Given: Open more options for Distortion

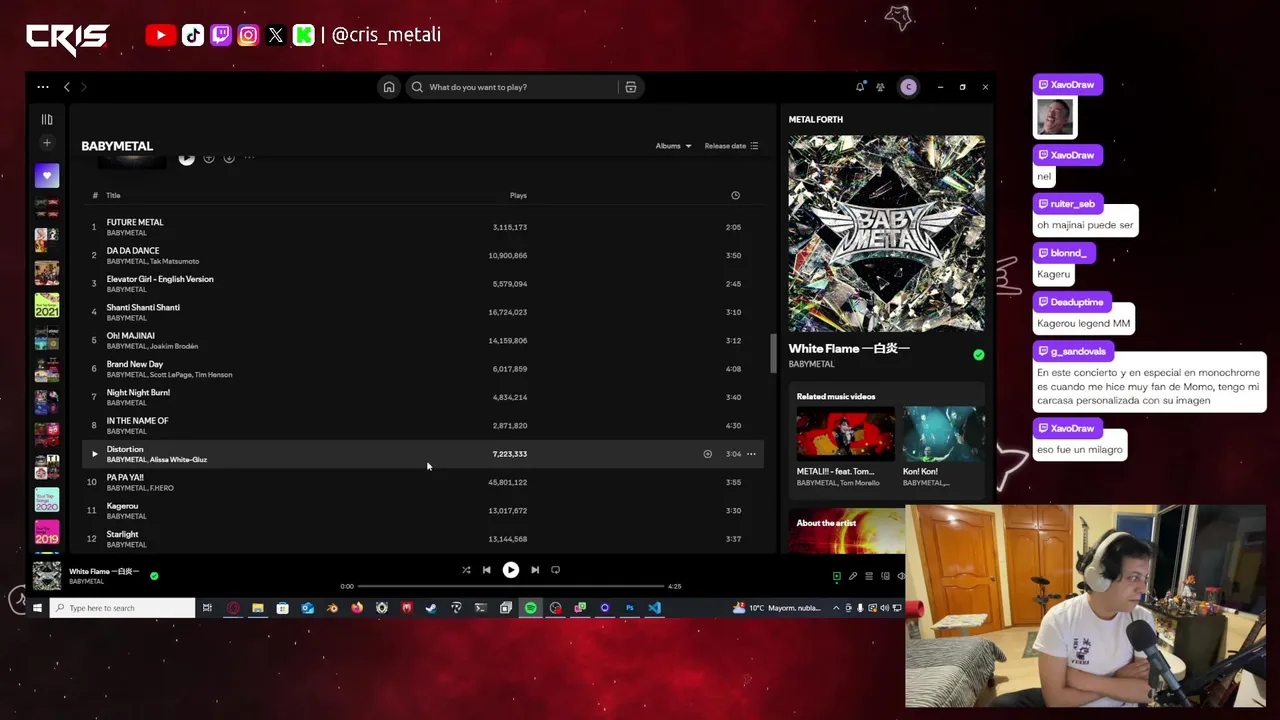Looking at the screenshot, I should coord(751,454).
